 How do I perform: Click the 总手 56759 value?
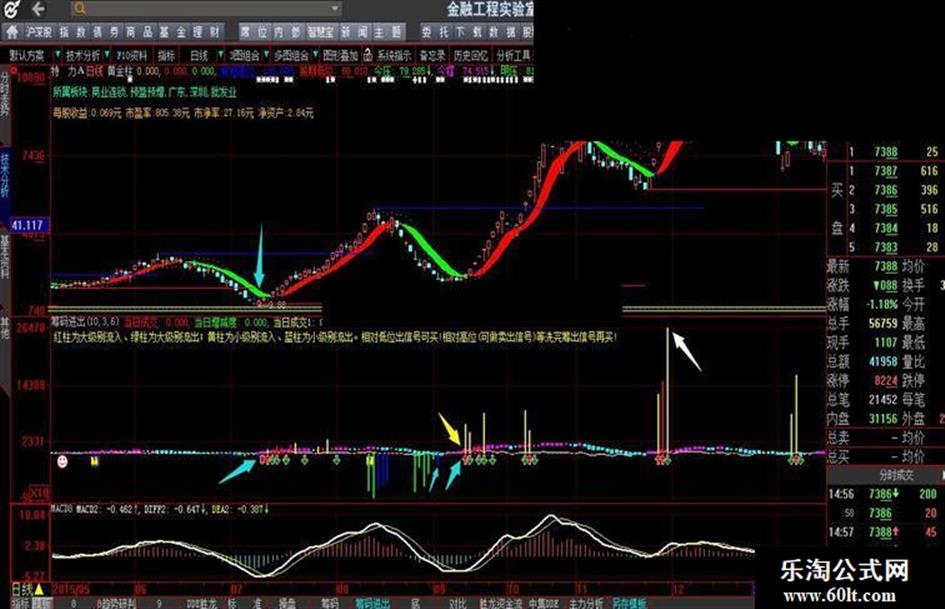[883, 323]
